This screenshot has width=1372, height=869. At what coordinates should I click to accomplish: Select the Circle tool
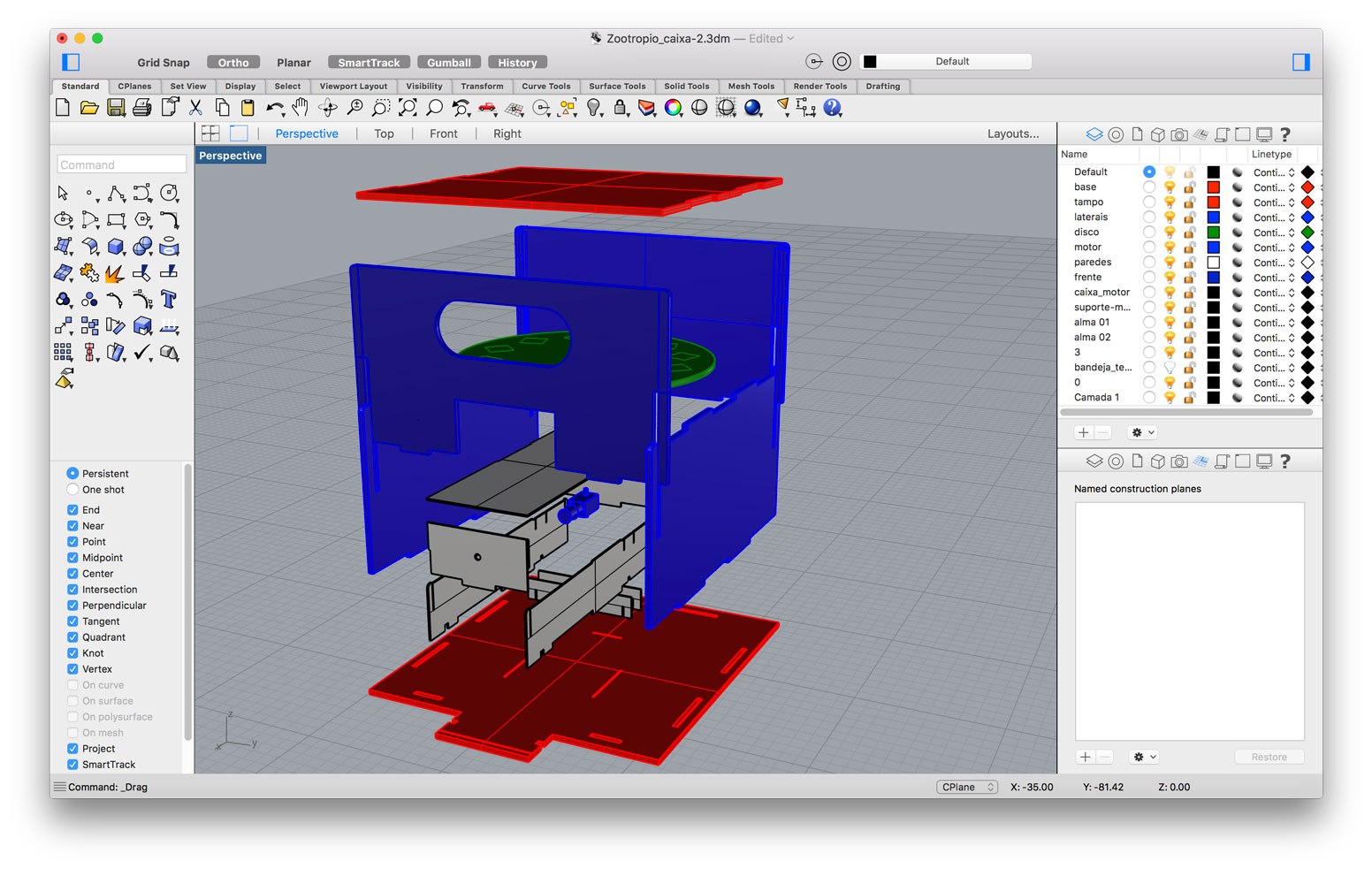(169, 194)
